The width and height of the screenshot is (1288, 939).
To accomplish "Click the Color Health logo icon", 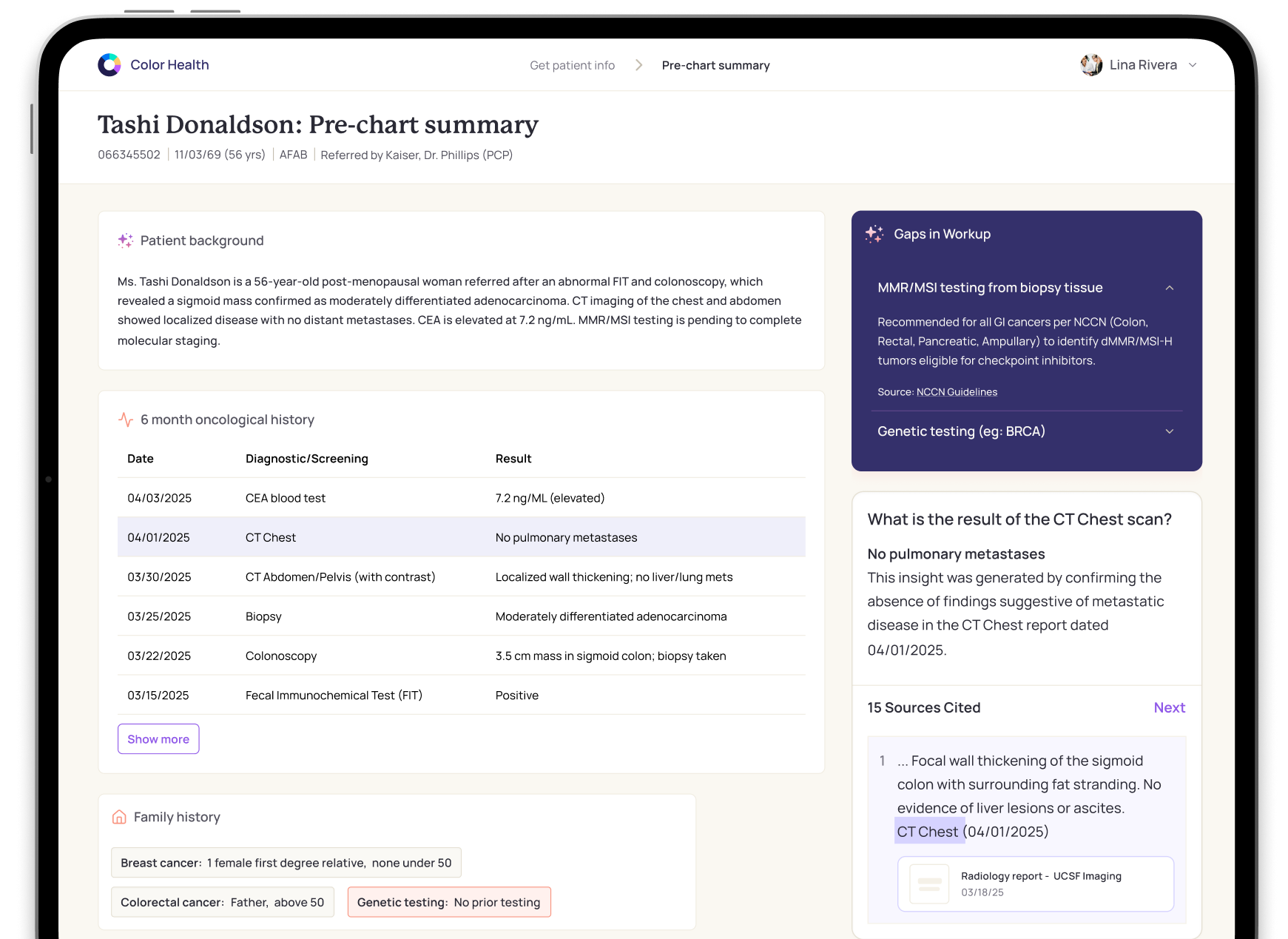I will tap(109, 65).
